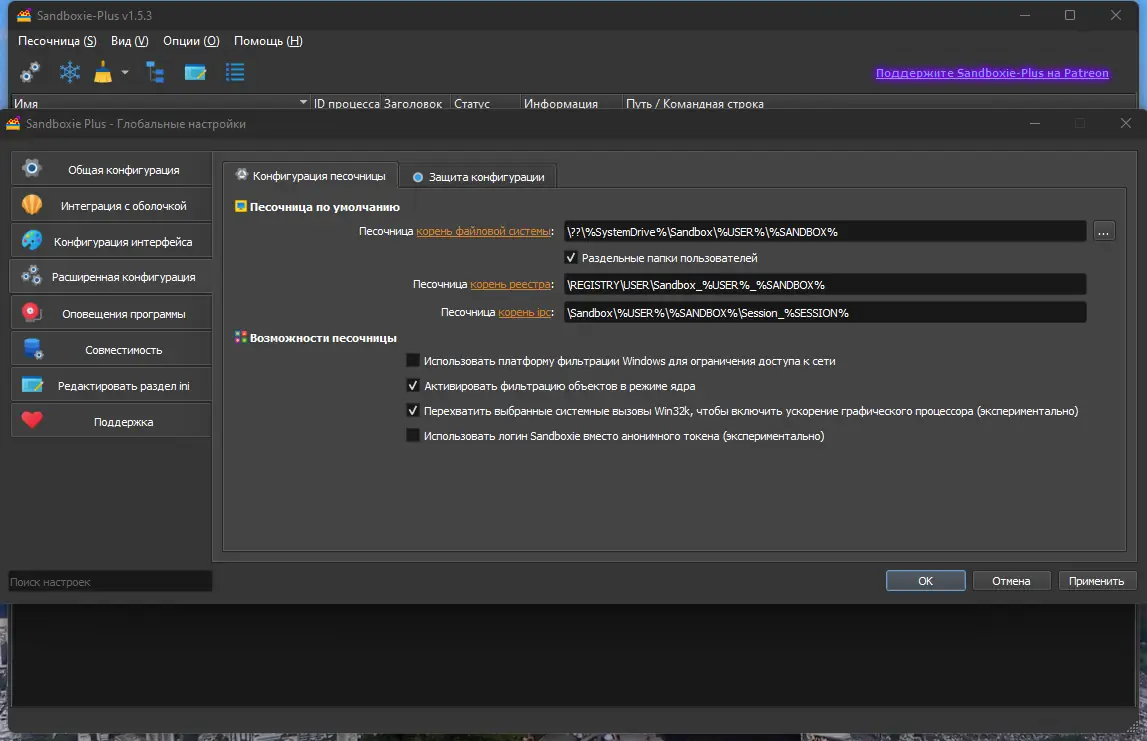Switch to Защита конфигурации tab
Viewport: 1147px width, 741px height.
tap(478, 176)
